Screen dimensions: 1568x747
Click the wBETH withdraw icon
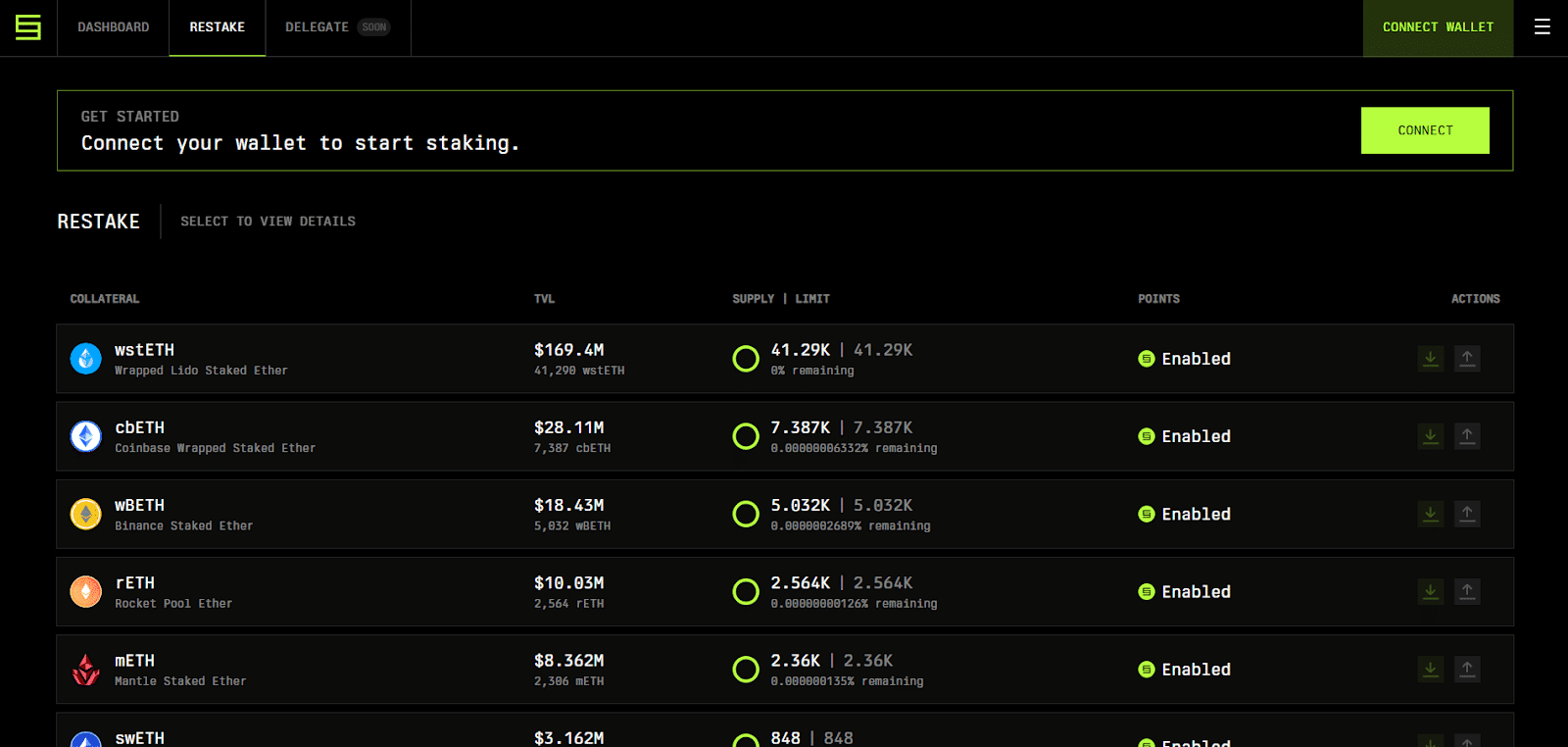tap(1467, 514)
